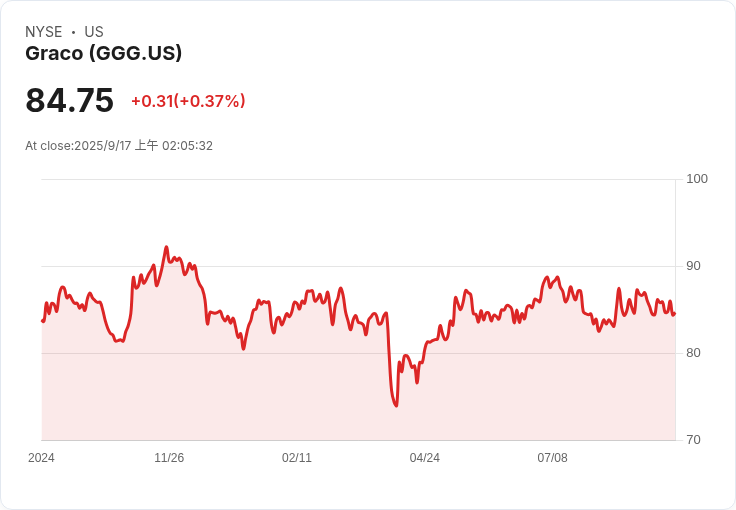The image size is (736, 510).
Task: Click the 70 y-axis price label
Action: click(693, 440)
